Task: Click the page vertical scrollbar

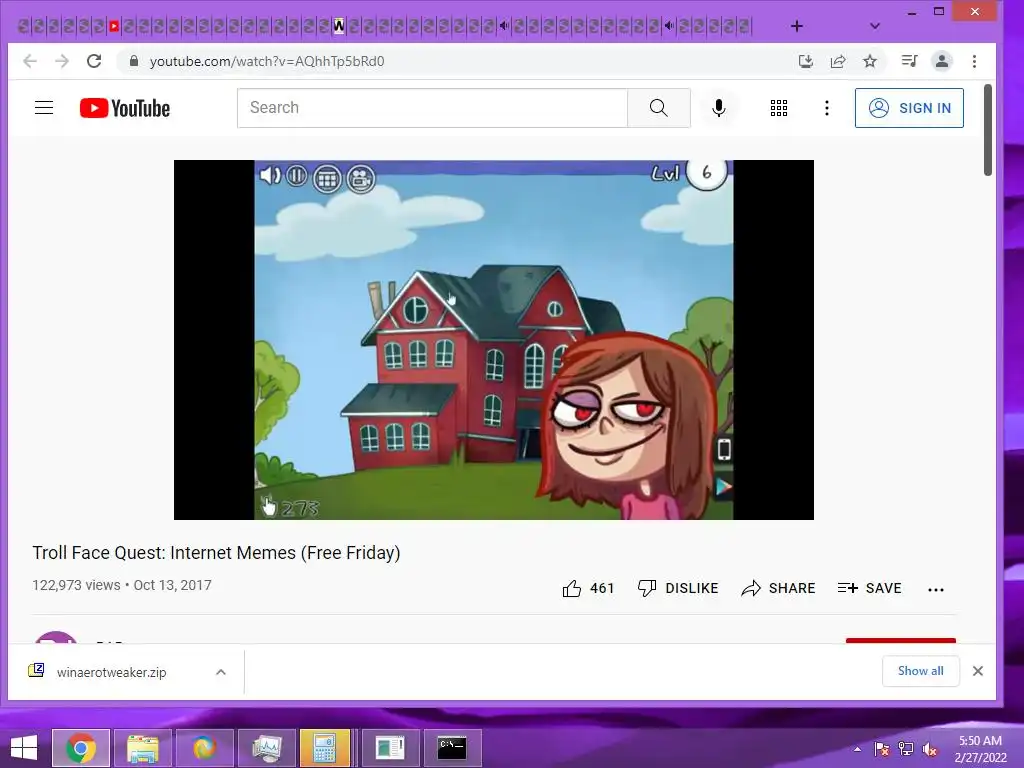Action: tap(987, 130)
